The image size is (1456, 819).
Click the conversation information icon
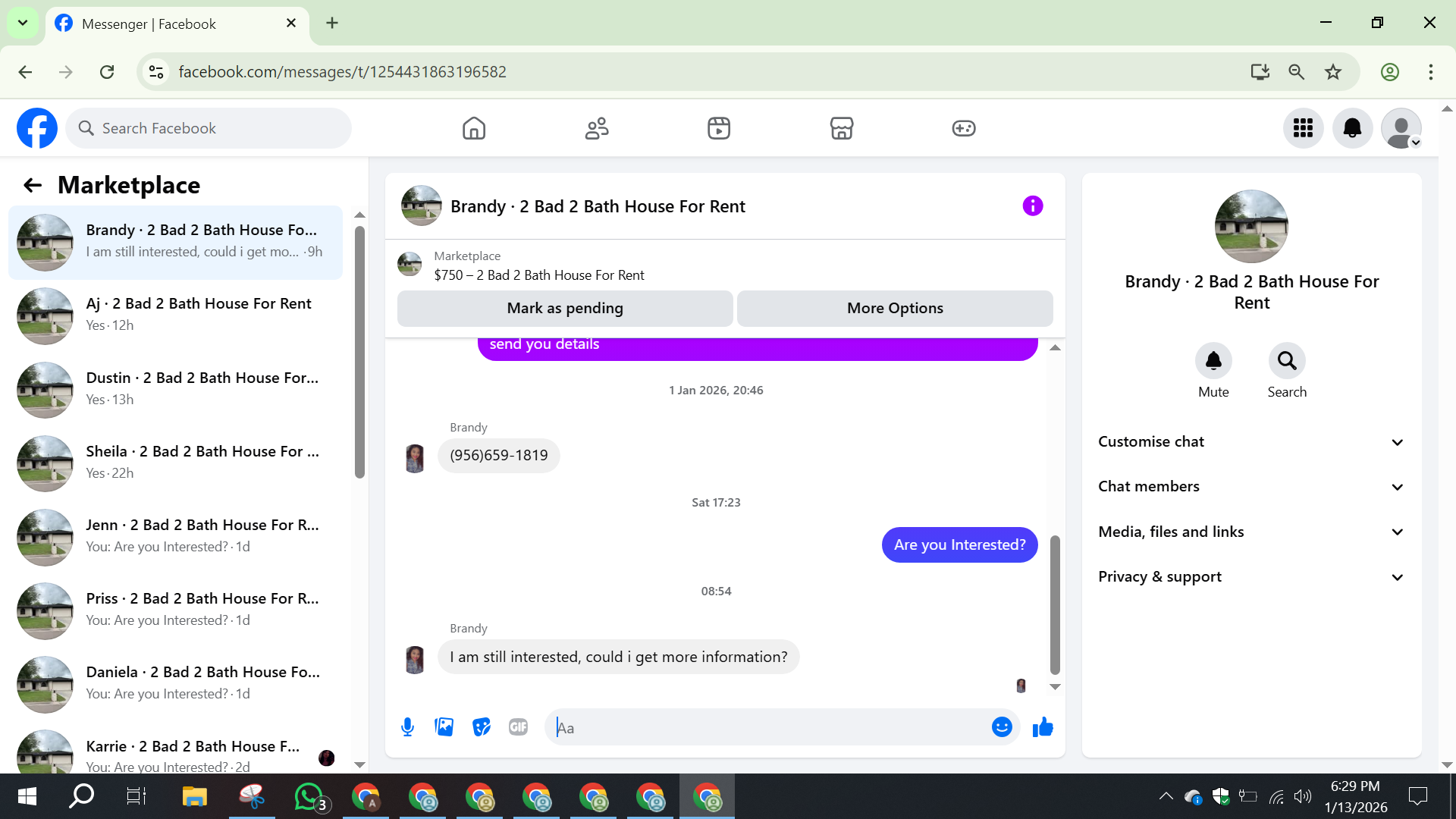[x=1032, y=206]
